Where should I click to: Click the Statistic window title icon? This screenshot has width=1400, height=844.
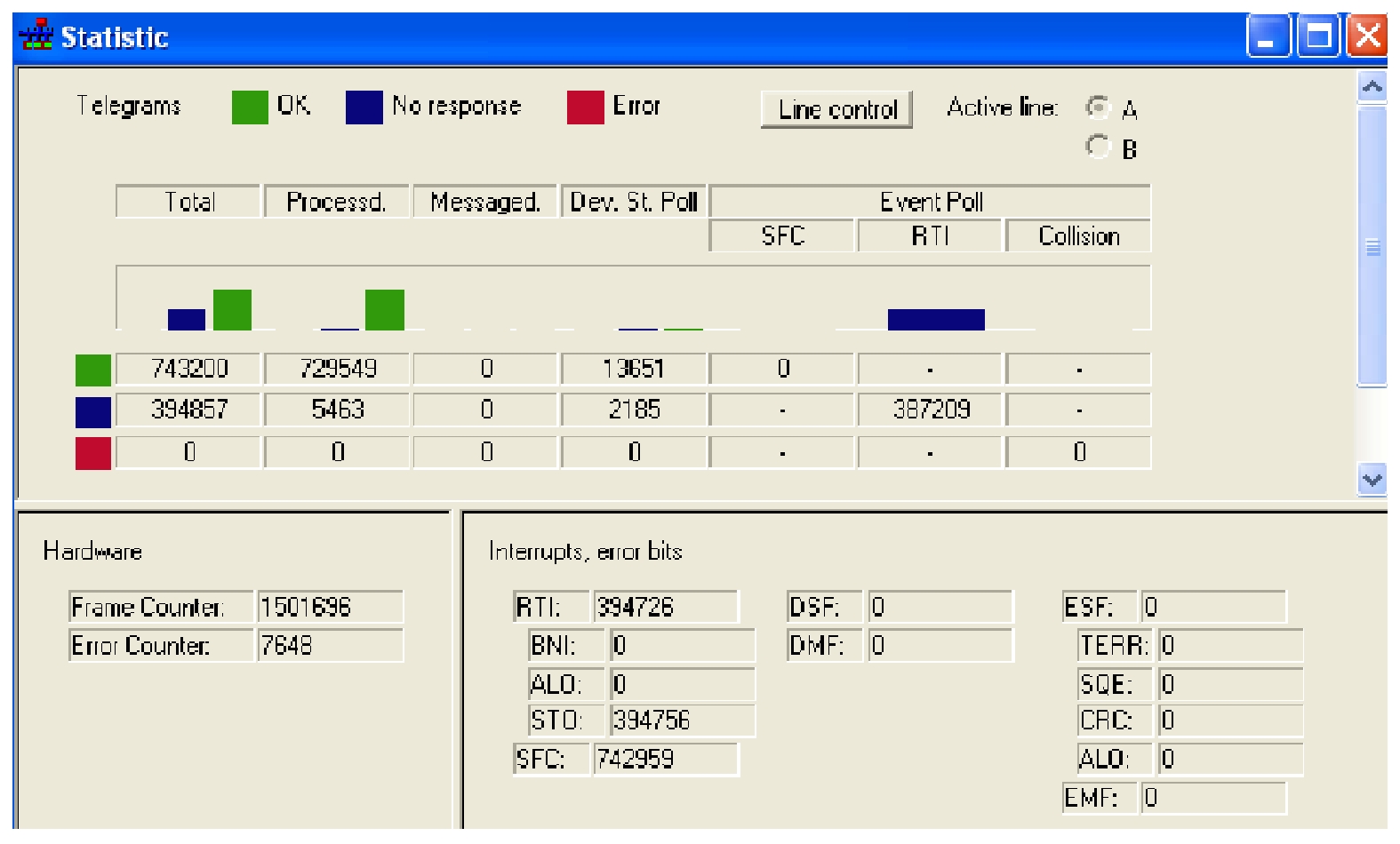(36, 36)
